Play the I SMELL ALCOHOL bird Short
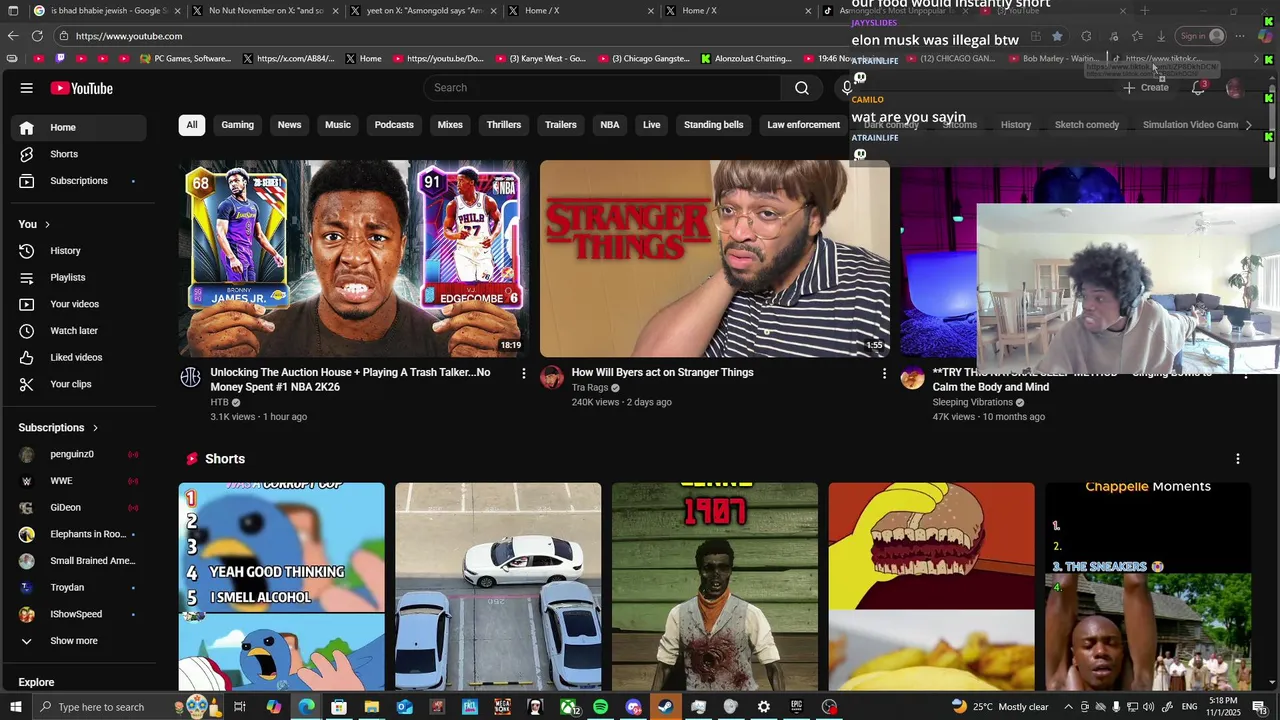 click(x=281, y=587)
